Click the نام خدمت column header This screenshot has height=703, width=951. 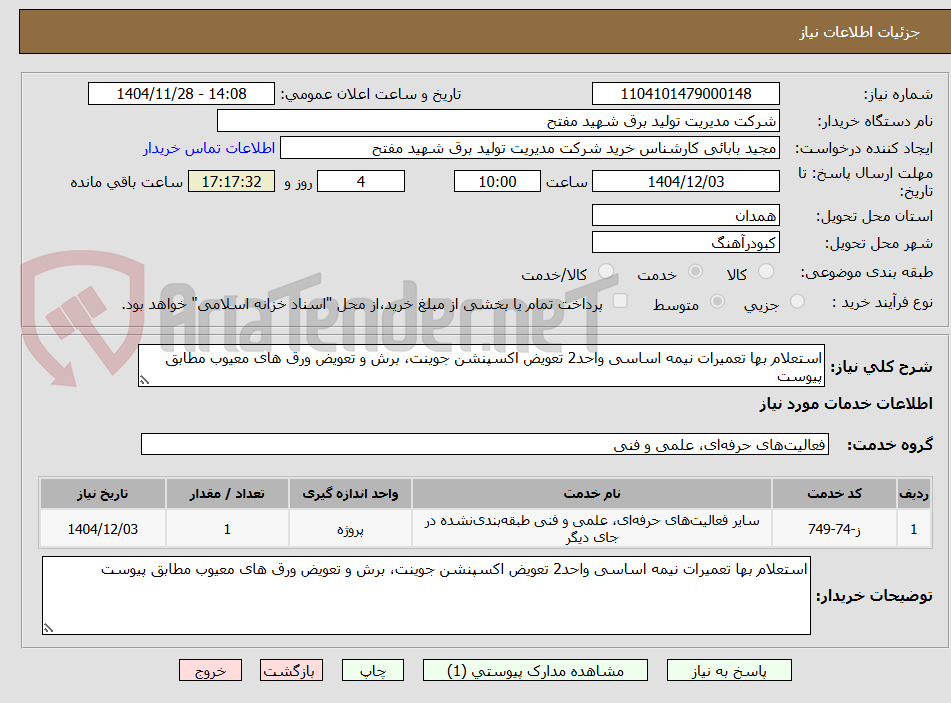click(x=592, y=494)
